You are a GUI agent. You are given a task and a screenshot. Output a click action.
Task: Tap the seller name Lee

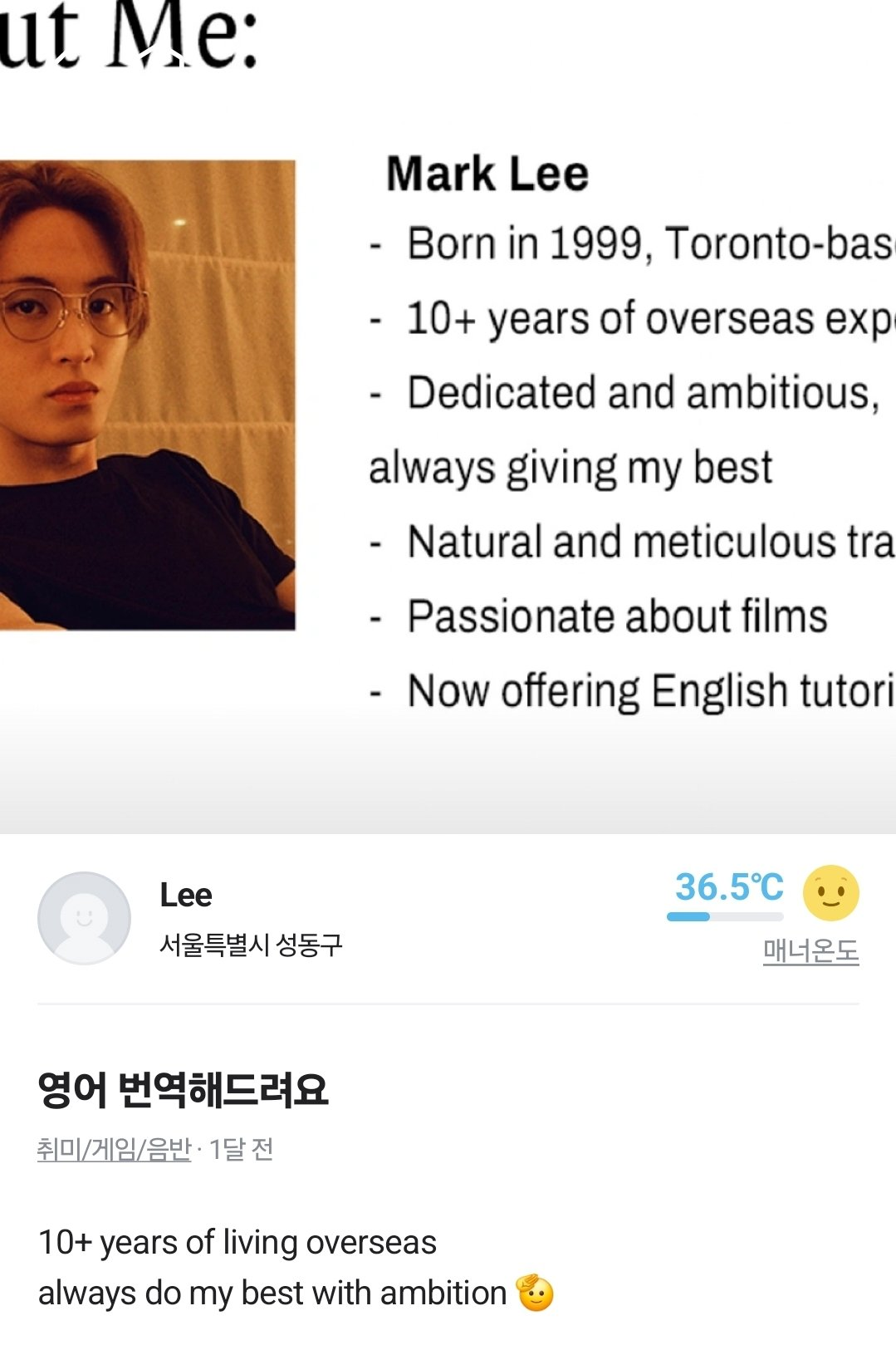pyautogui.click(x=186, y=895)
